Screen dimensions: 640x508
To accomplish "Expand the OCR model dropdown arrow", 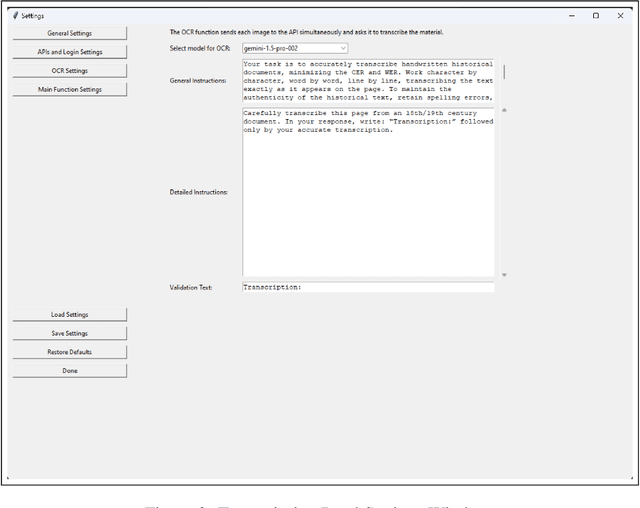I will [342, 47].
